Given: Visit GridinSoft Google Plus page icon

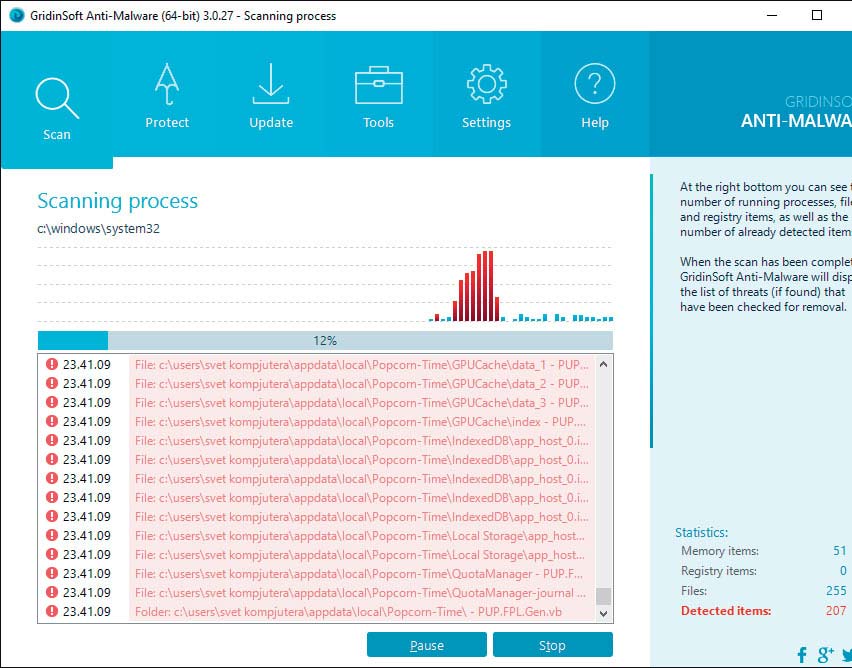Looking at the screenshot, I should click(x=825, y=654).
